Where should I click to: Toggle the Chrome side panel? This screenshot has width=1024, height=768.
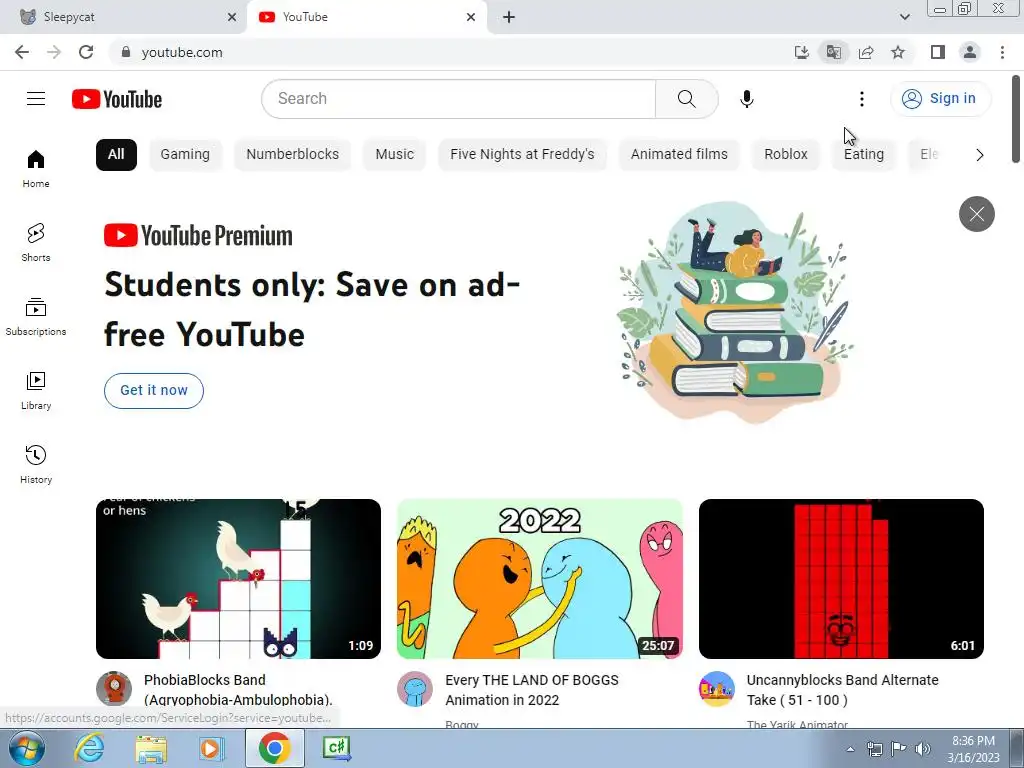point(938,52)
